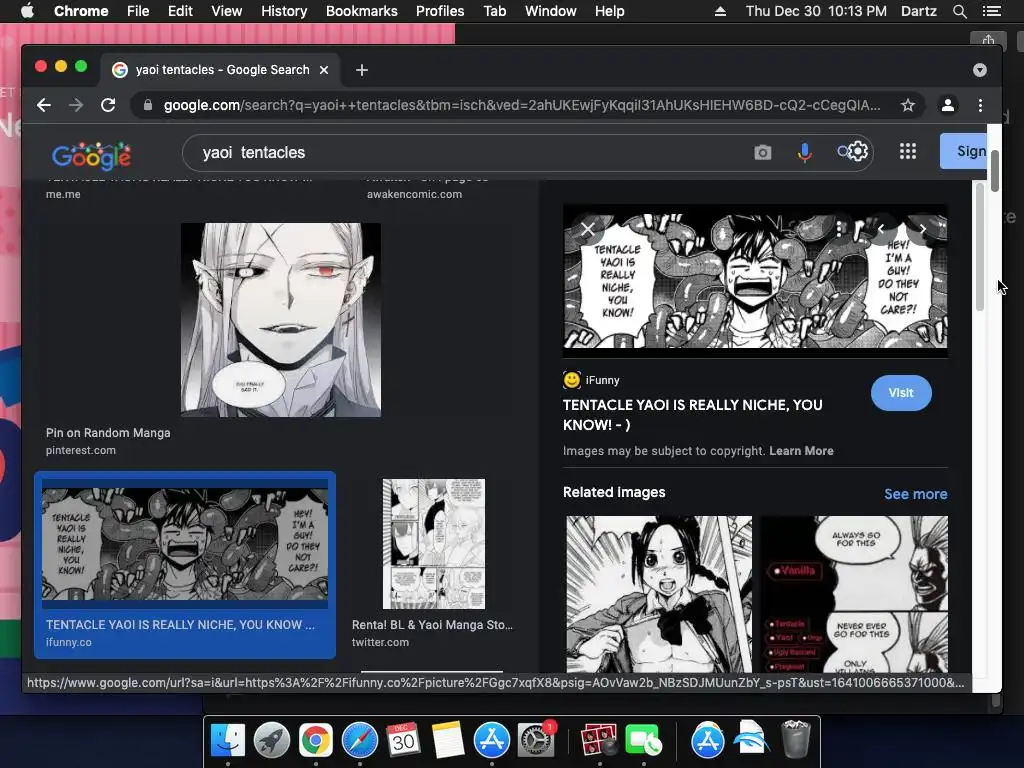Open Spotlight search in menu bar
1024x768 pixels.
(x=959, y=11)
